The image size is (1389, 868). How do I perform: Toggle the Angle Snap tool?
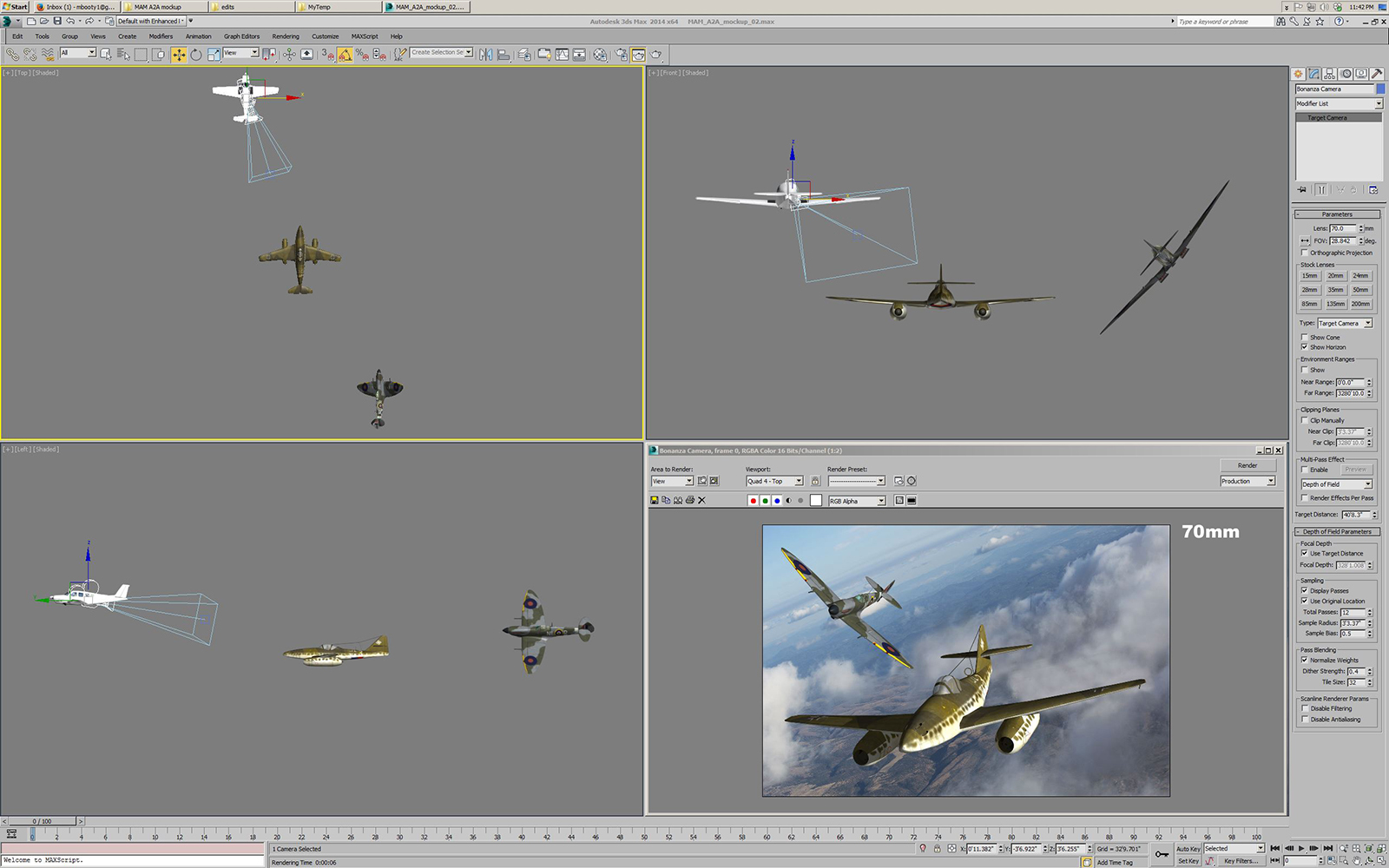coord(346,55)
